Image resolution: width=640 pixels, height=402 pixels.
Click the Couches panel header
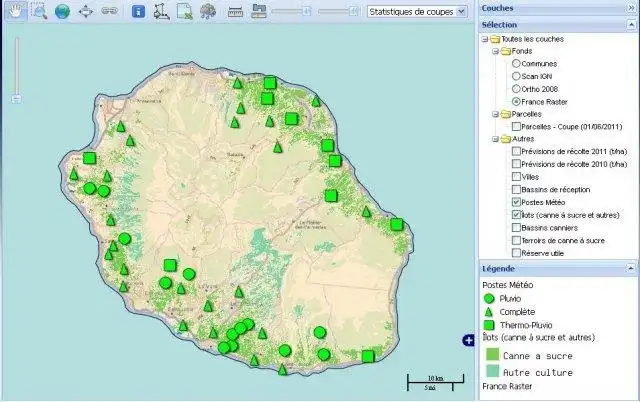tap(558, 8)
